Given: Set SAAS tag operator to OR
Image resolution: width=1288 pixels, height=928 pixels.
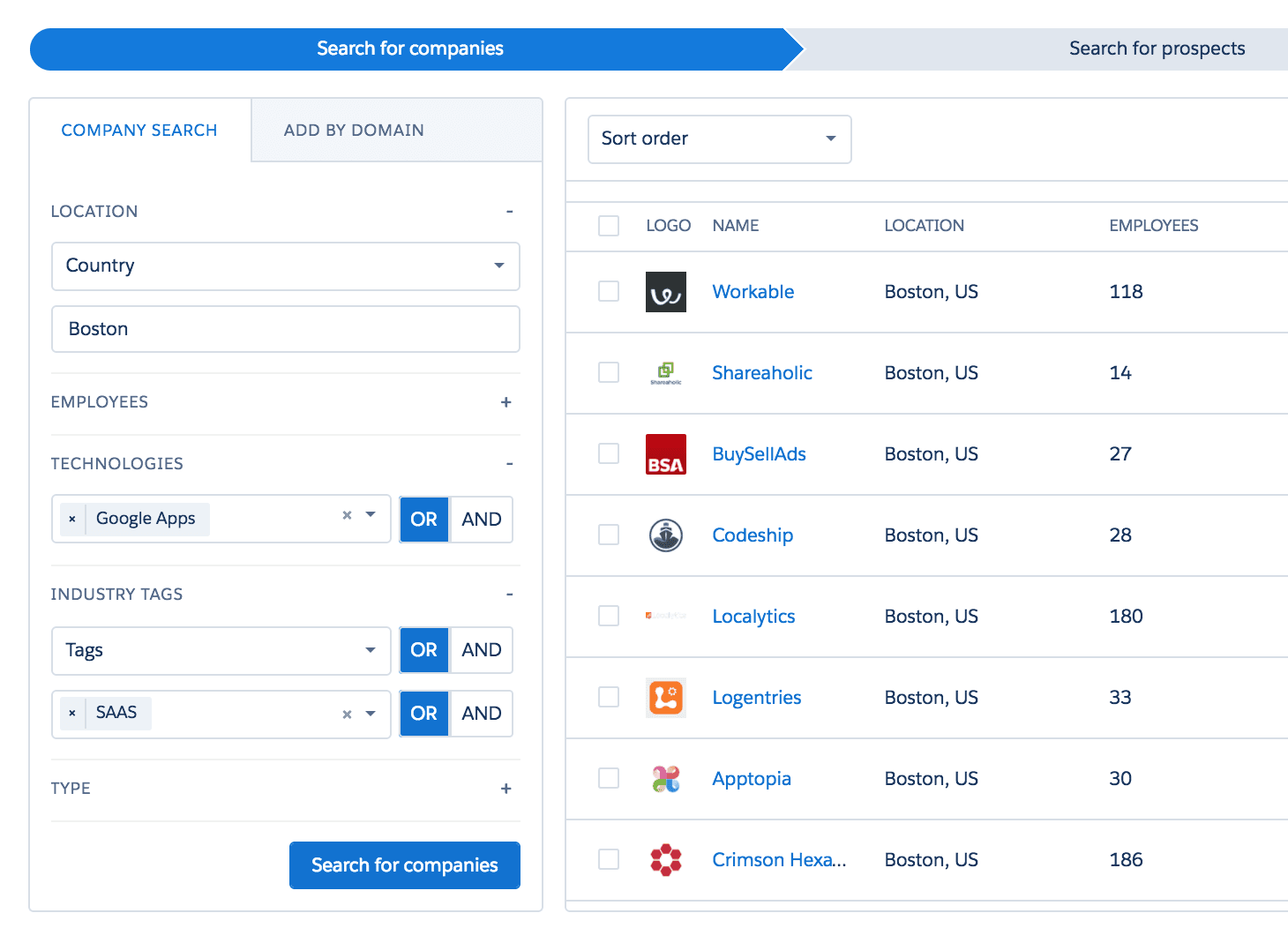Looking at the screenshot, I should click(x=424, y=714).
